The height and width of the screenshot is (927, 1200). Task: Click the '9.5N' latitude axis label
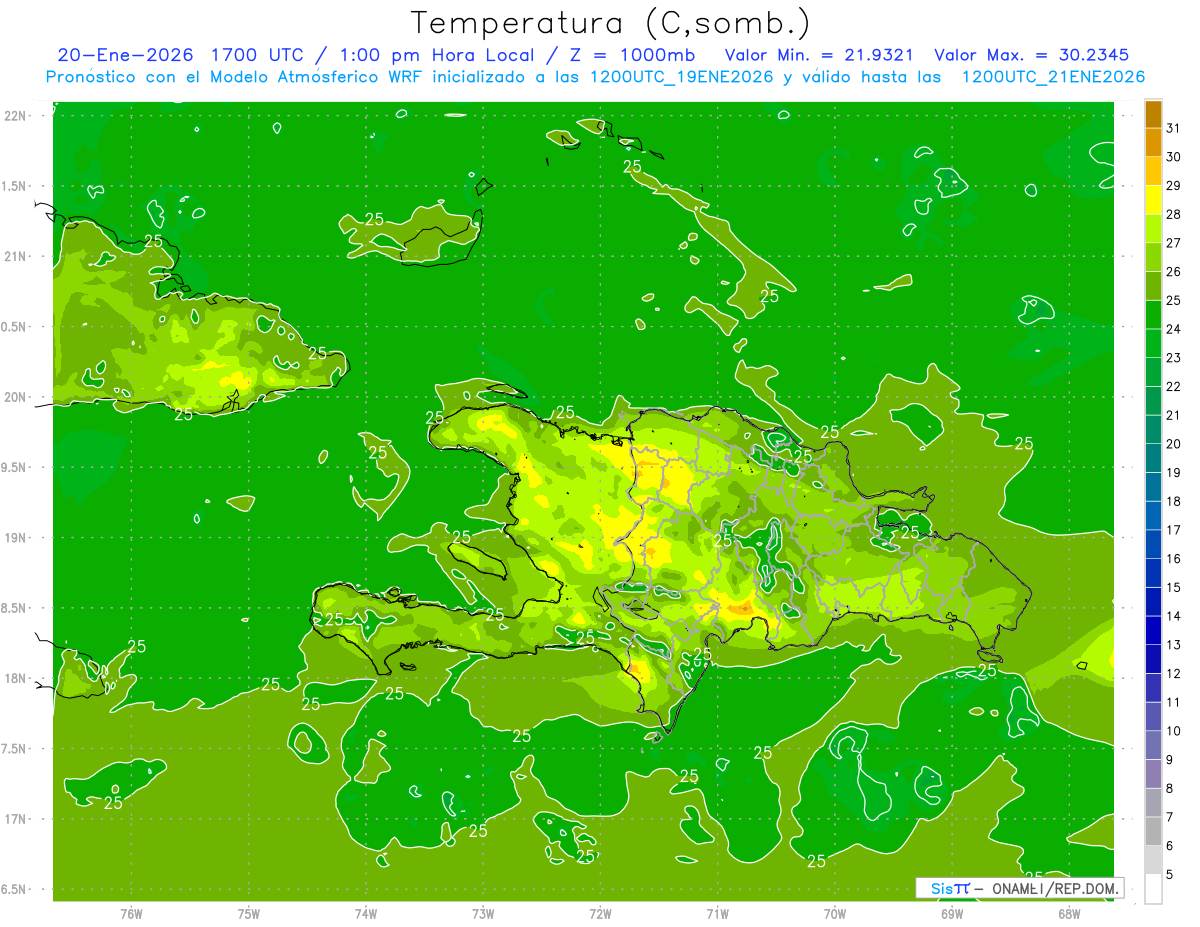(x=15, y=468)
